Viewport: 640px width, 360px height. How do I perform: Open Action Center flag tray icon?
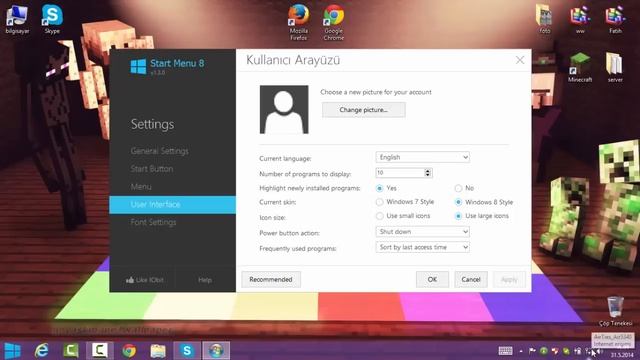[x=532, y=351]
